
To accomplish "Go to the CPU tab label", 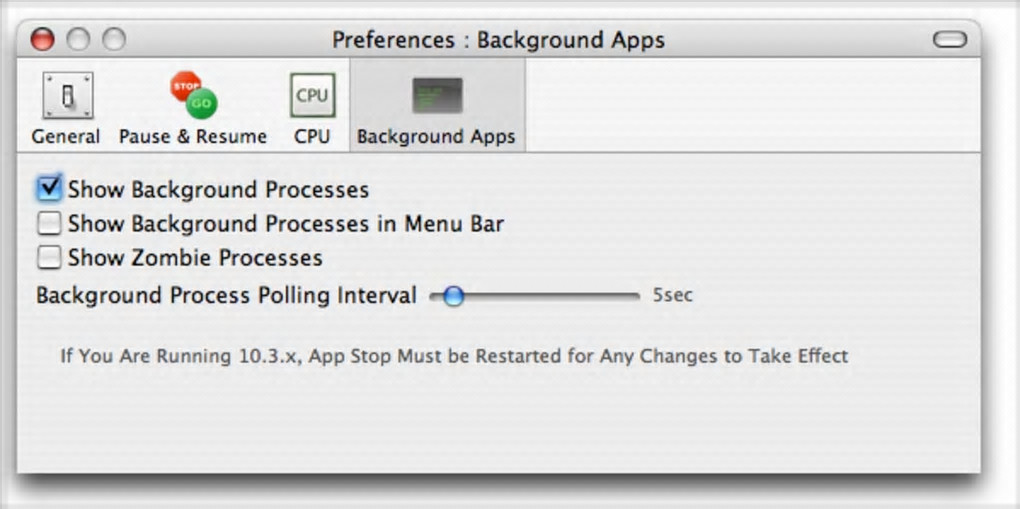I will [312, 137].
